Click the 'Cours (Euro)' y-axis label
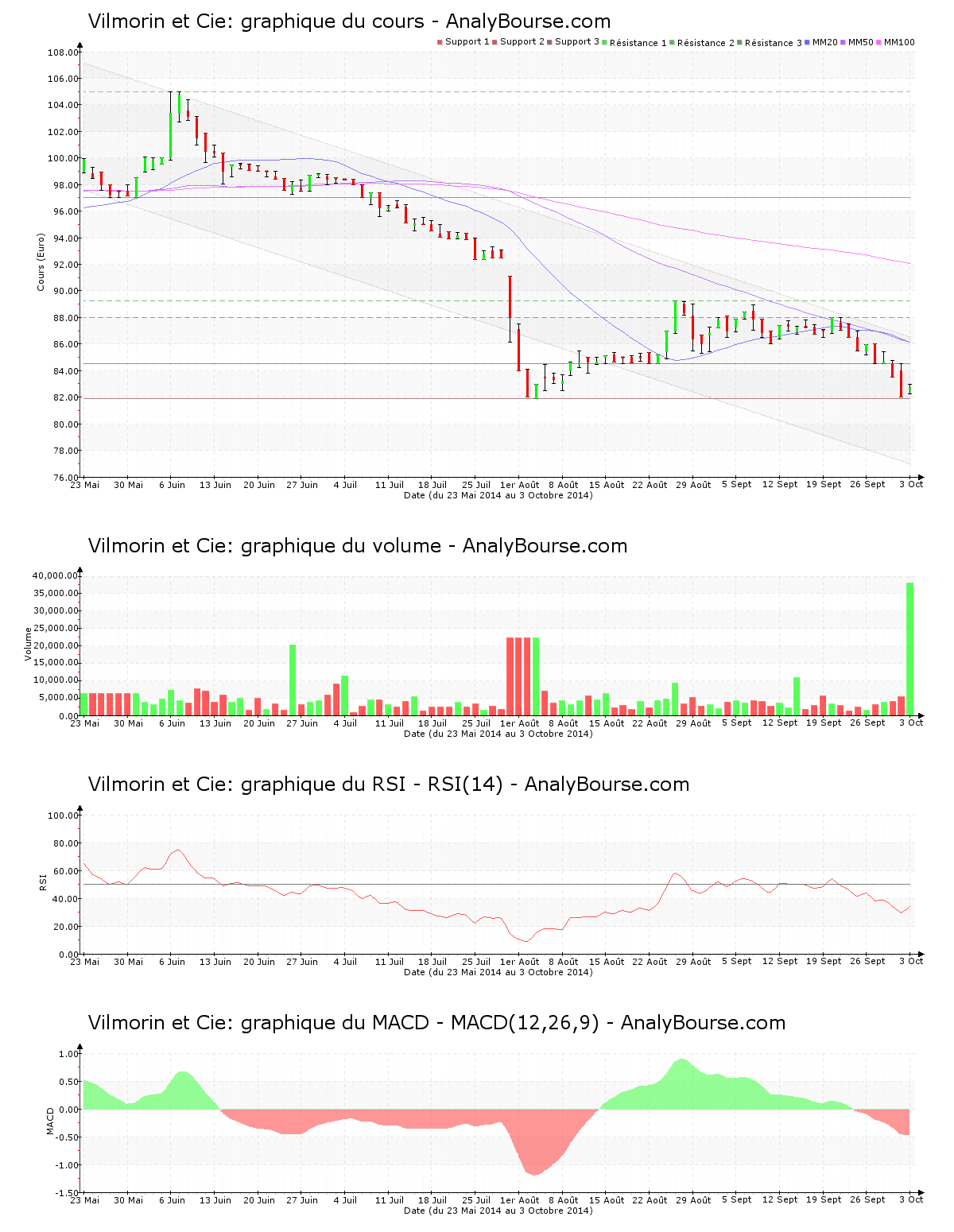Viewport: 954px width, 1232px height. [41, 262]
